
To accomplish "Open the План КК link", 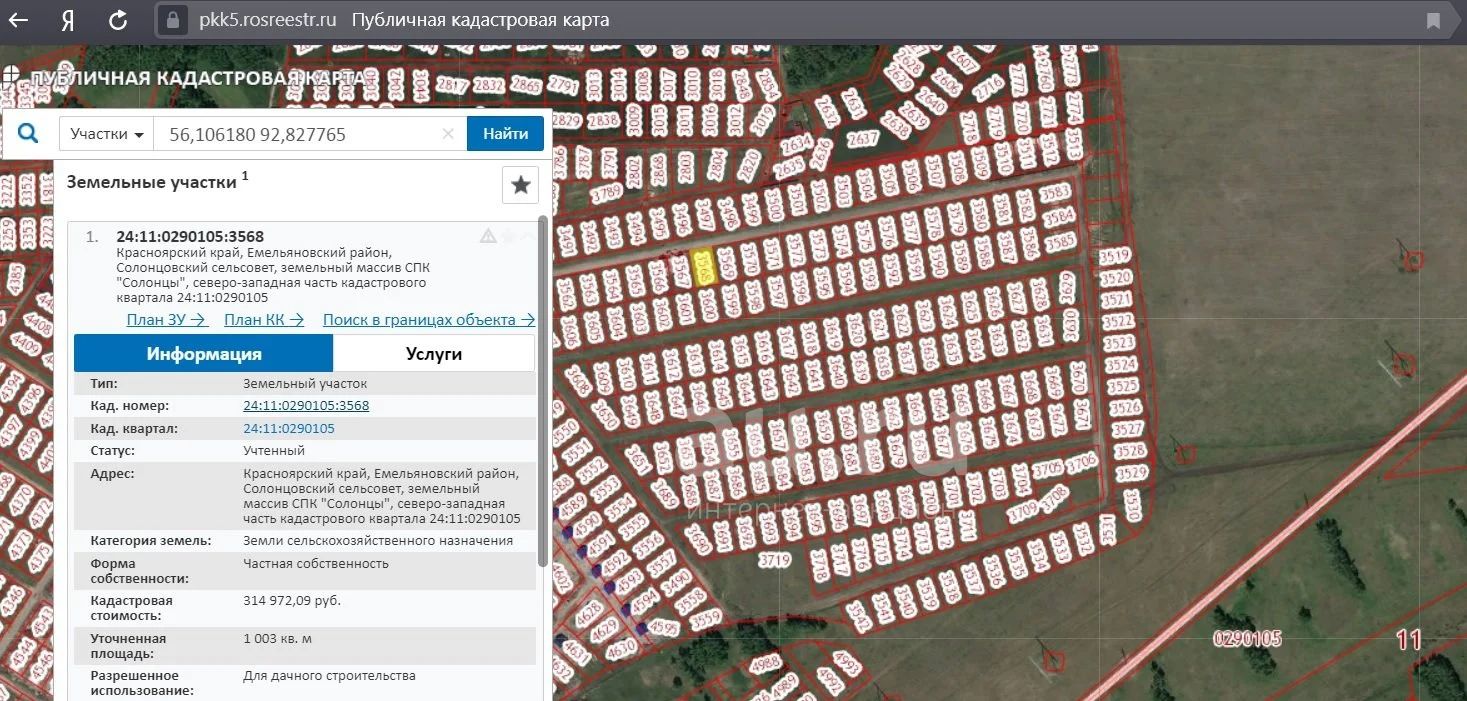I will point(264,320).
